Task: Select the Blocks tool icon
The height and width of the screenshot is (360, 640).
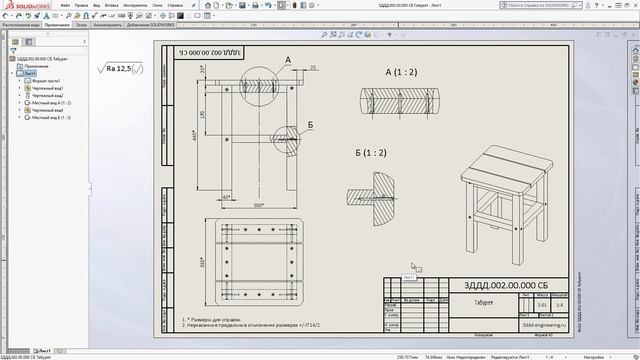Action: click(149, 16)
